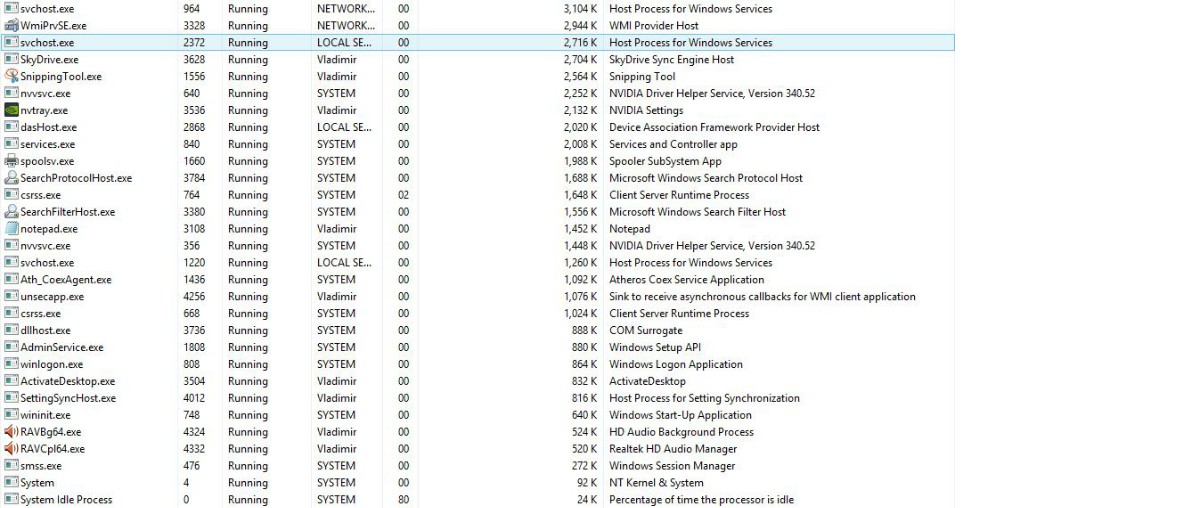The height and width of the screenshot is (508, 1200).
Task: Click the 'NT Kernel & System' description
Action: point(656,483)
